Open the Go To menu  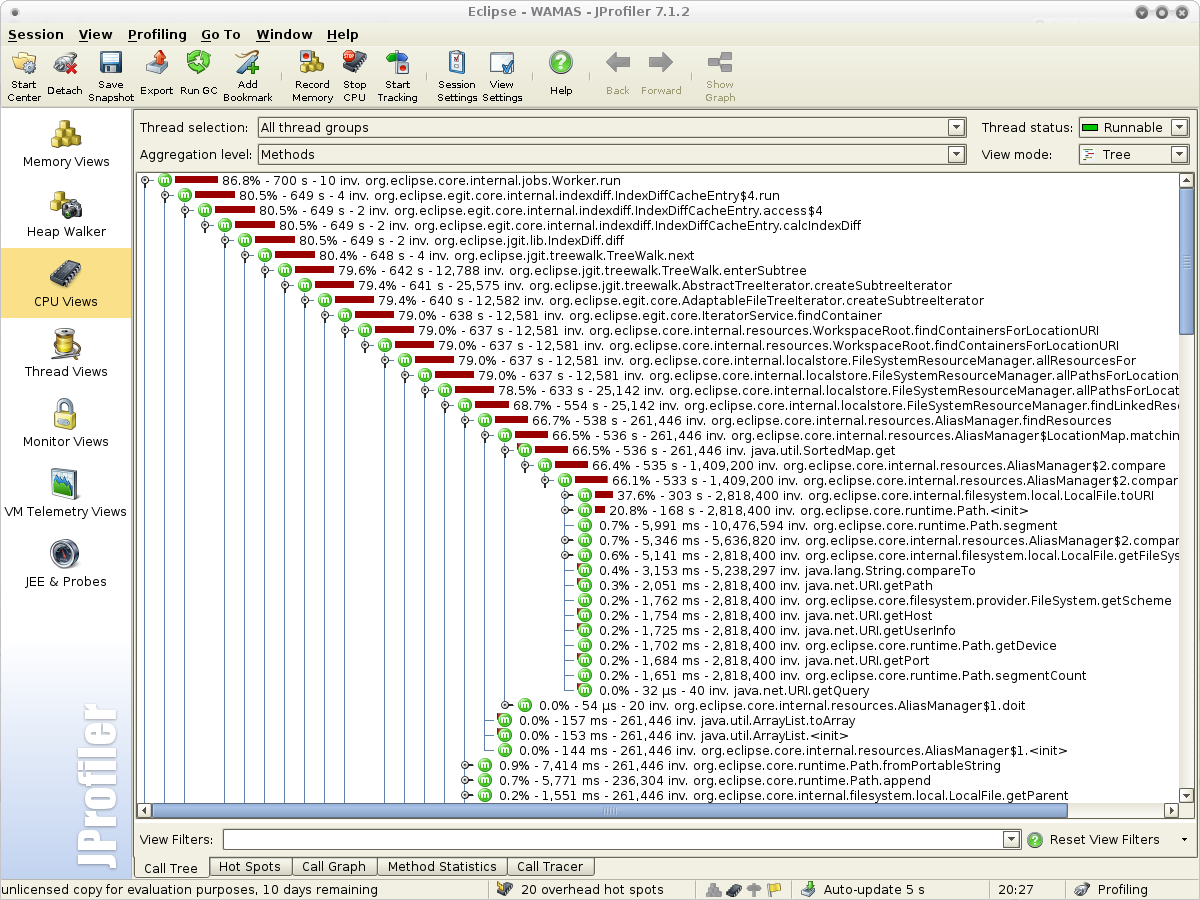(x=221, y=34)
